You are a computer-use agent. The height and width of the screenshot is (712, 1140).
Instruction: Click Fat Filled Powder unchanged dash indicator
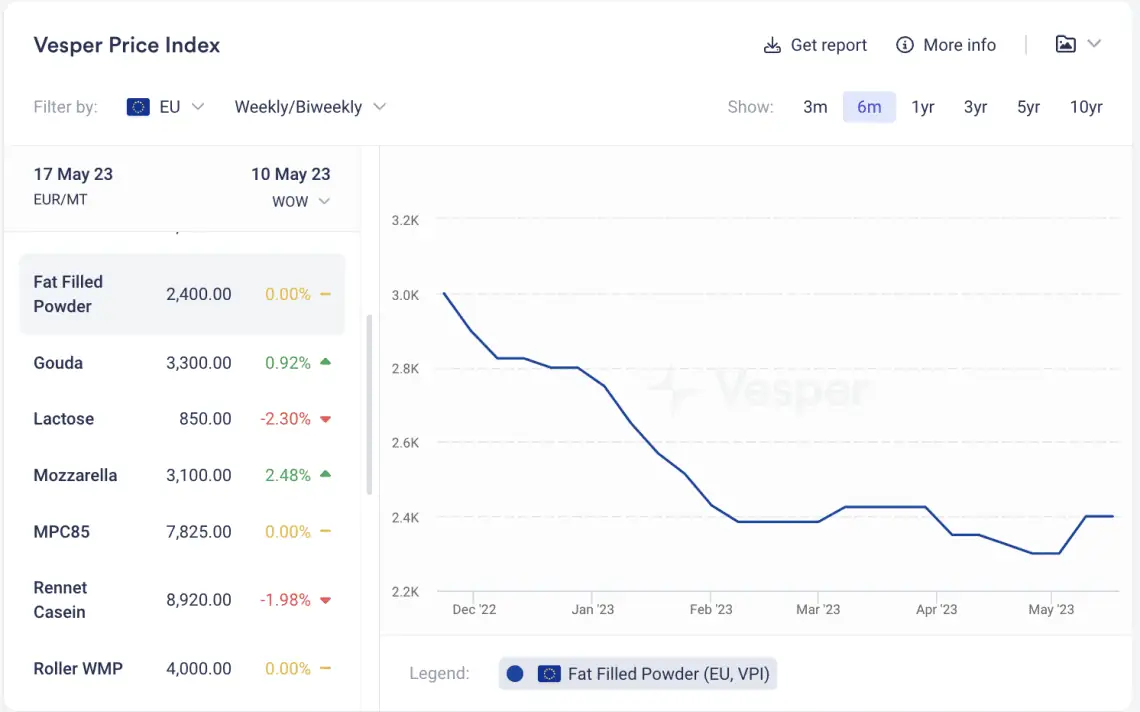[326, 294]
